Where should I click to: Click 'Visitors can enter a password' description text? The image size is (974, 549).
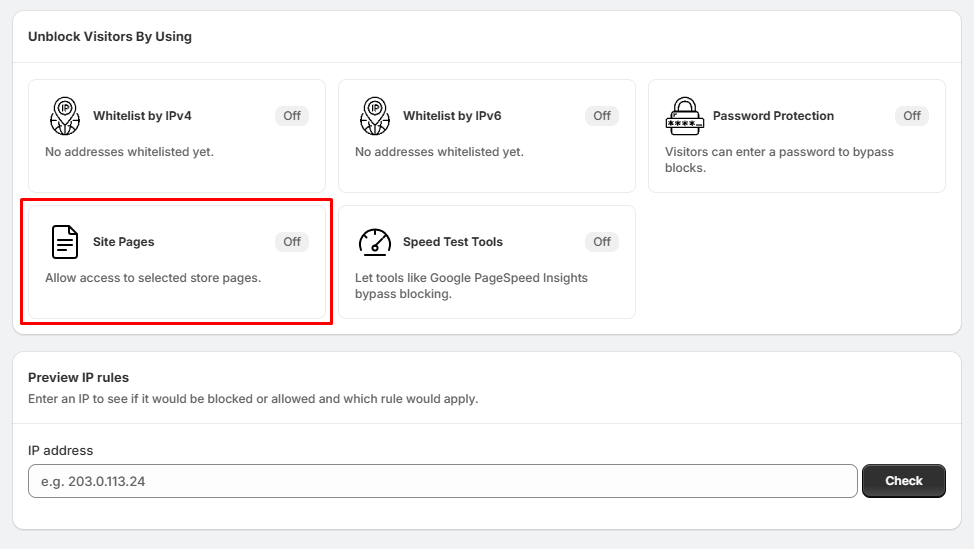coord(779,160)
